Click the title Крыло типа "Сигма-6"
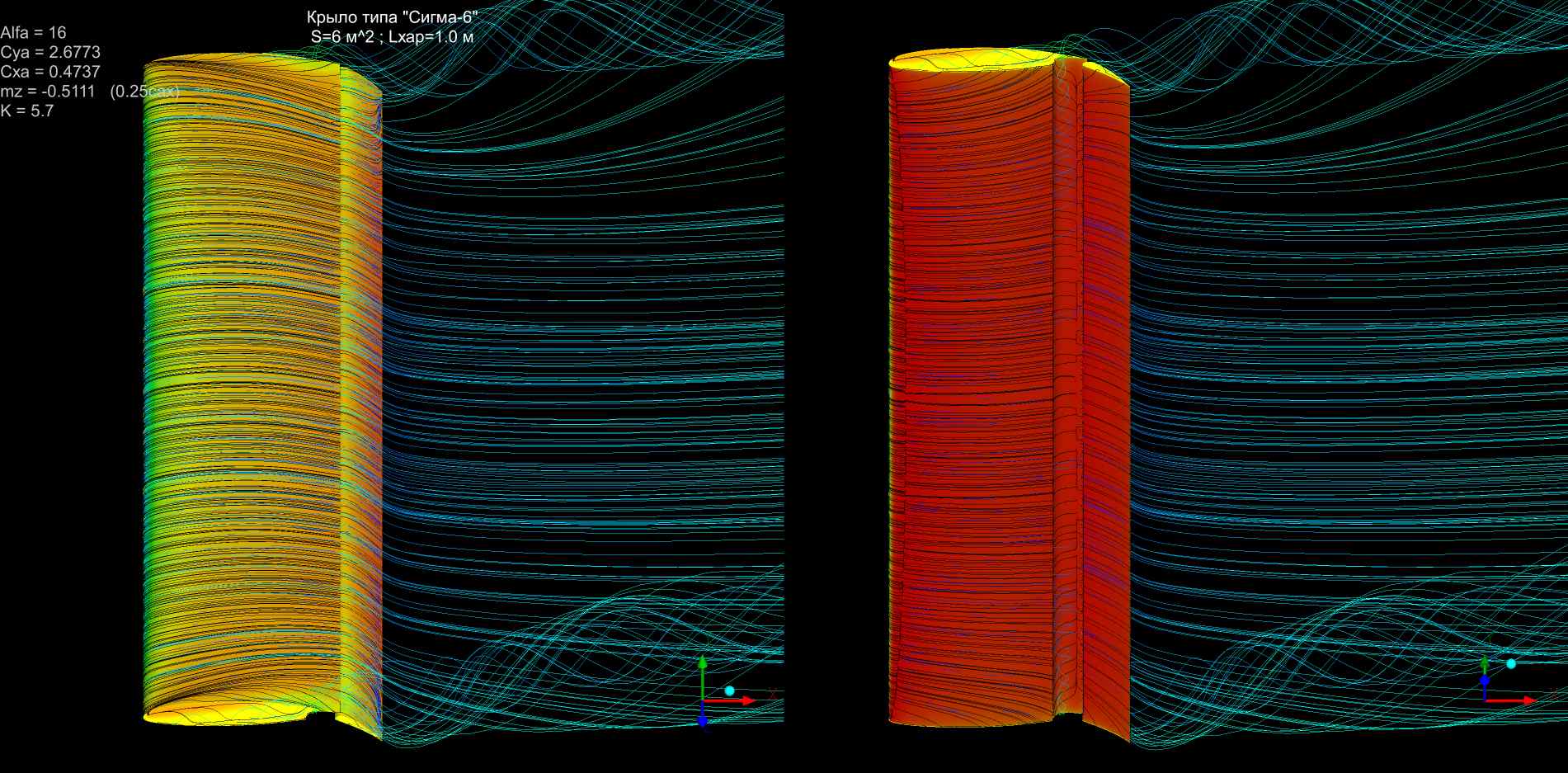 coord(392,16)
